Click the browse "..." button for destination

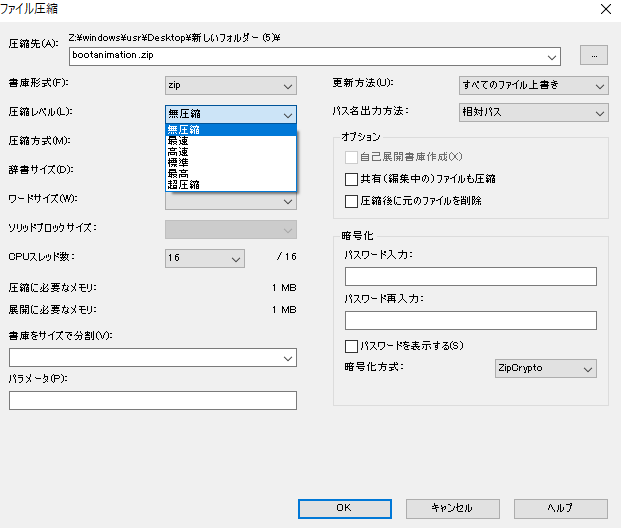click(594, 55)
